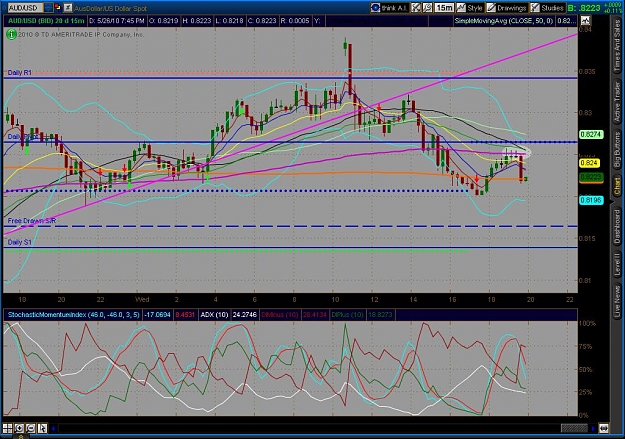Click the Free Drawn S/R line label
Screen dimensions: 625x439
tap(32, 220)
